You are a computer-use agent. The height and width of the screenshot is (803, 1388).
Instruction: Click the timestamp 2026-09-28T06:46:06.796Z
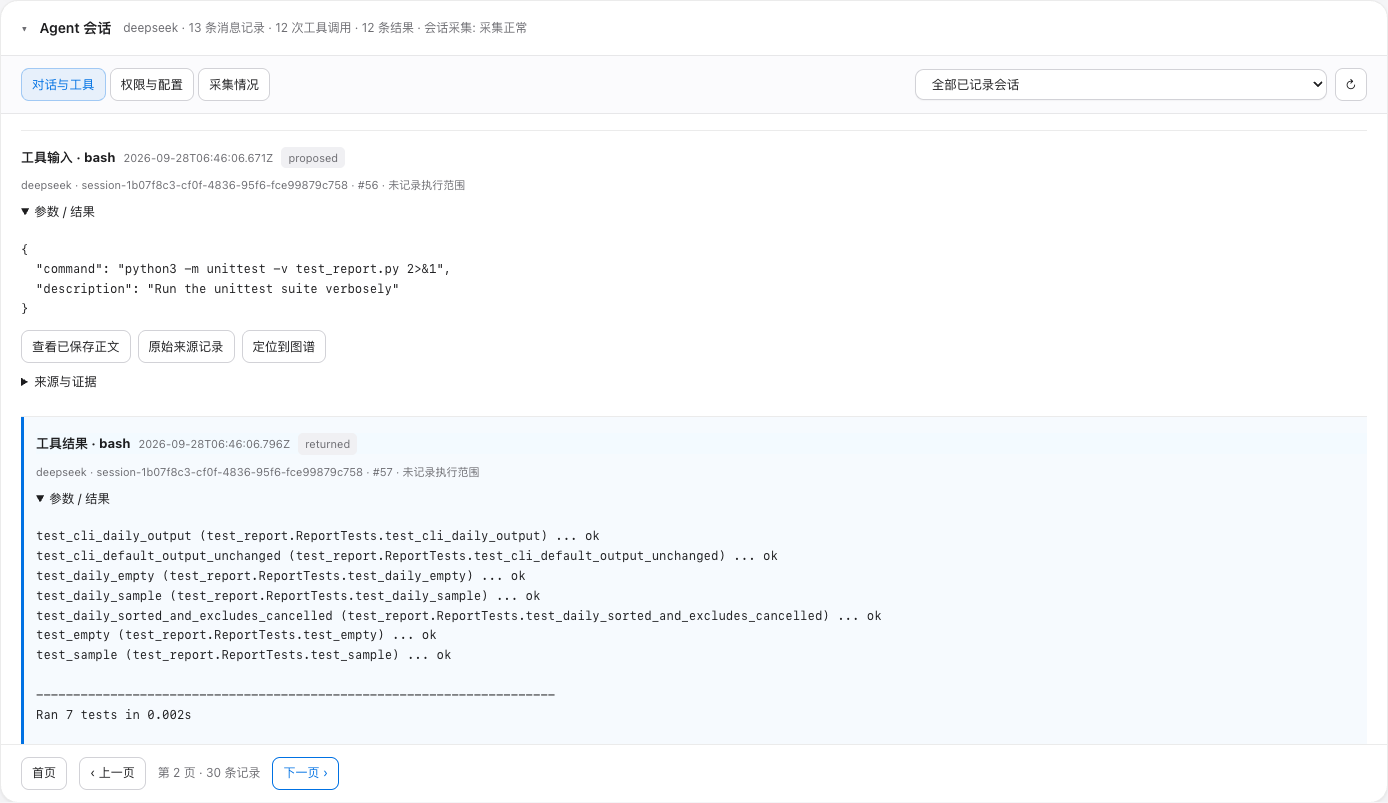(214, 444)
